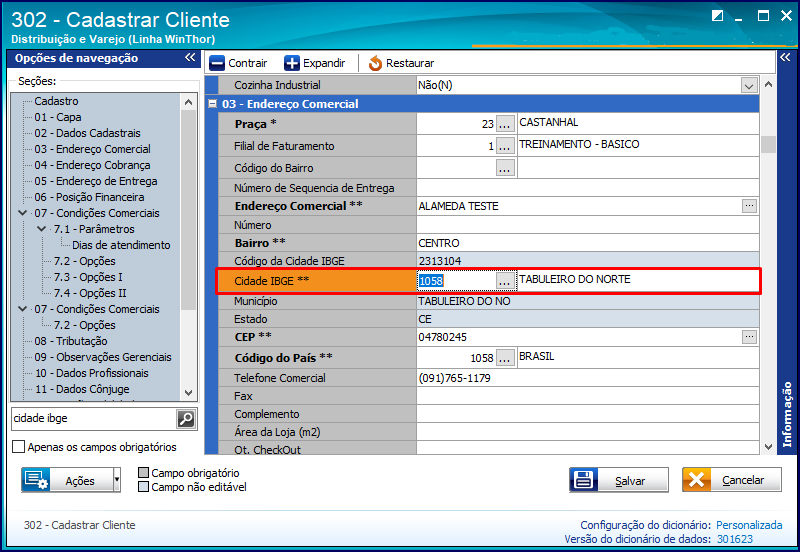
Task: Click the search magnifier icon
Action: point(186,419)
